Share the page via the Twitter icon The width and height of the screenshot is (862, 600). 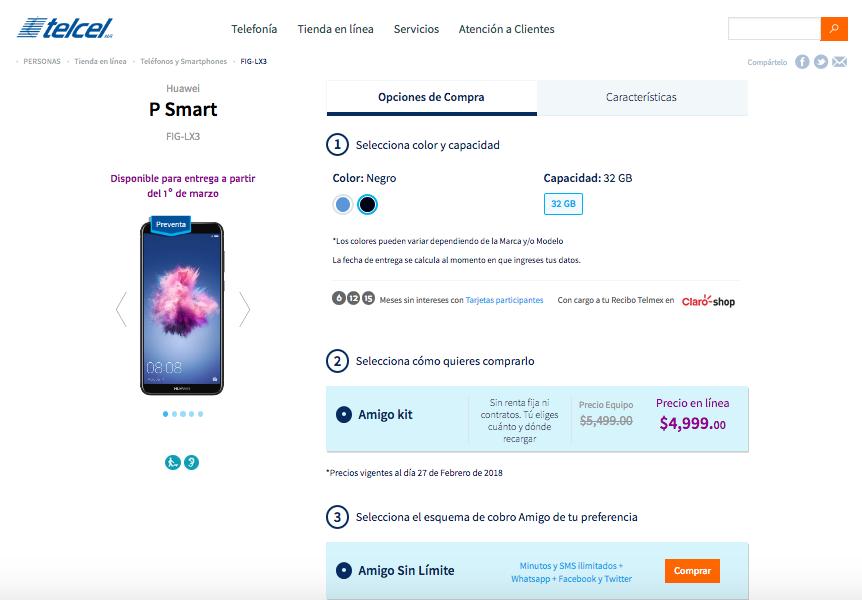820,62
